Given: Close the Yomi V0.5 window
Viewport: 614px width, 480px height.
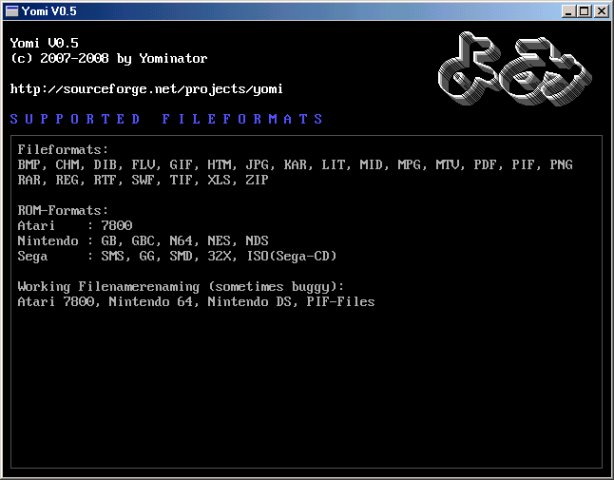Looking at the screenshot, I should 601,11.
